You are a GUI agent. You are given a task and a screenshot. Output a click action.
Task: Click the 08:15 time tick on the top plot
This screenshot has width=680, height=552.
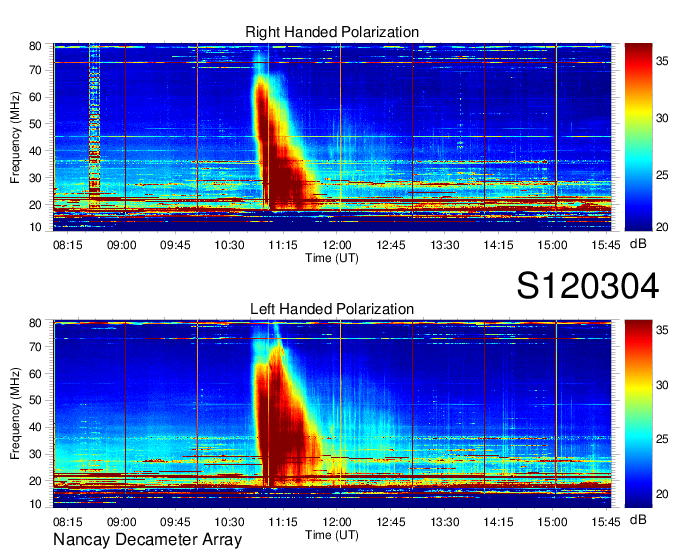click(x=68, y=245)
